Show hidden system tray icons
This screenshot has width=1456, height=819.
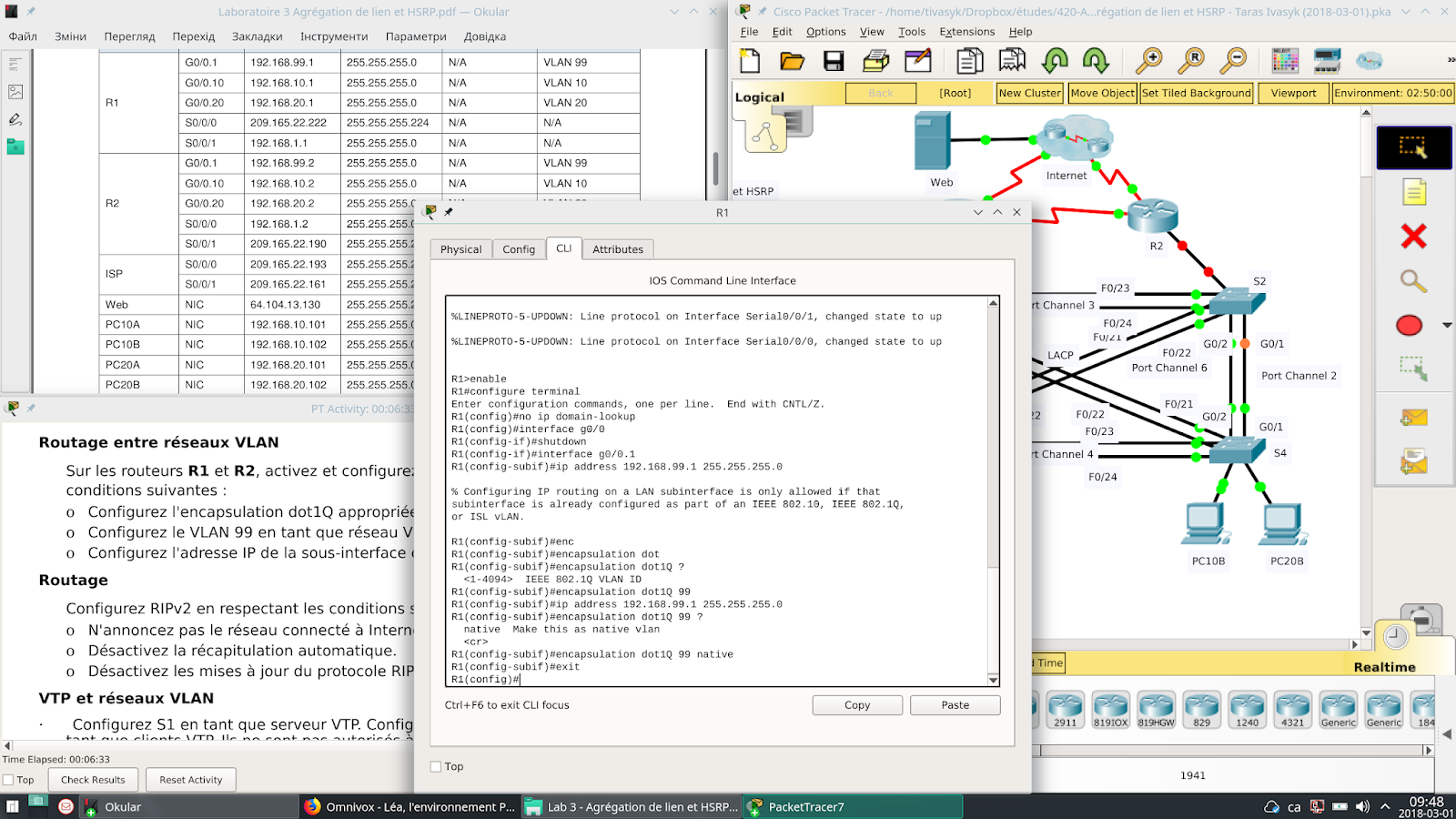click(1385, 806)
